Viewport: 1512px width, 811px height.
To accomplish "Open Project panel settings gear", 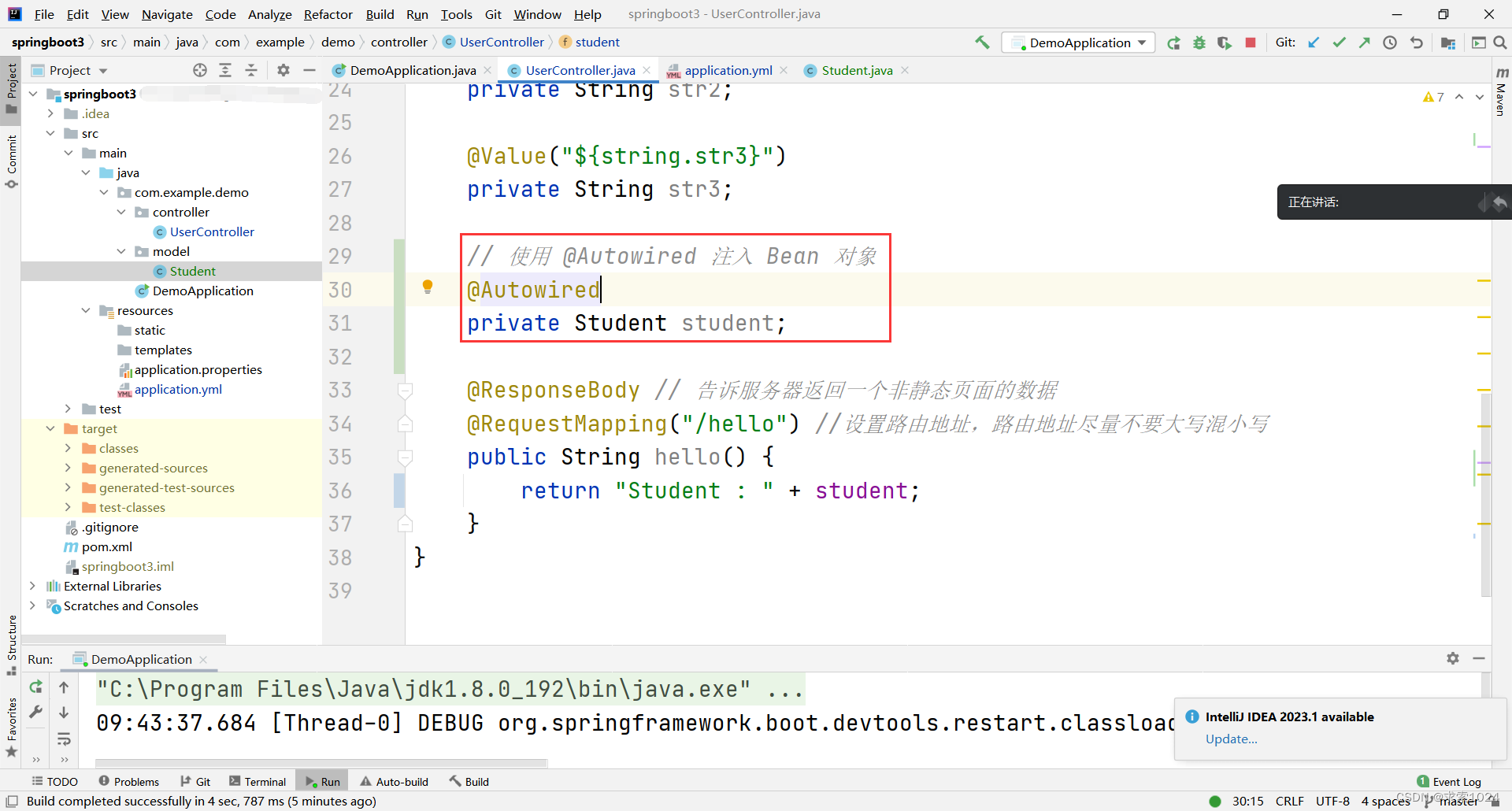I will (283, 70).
